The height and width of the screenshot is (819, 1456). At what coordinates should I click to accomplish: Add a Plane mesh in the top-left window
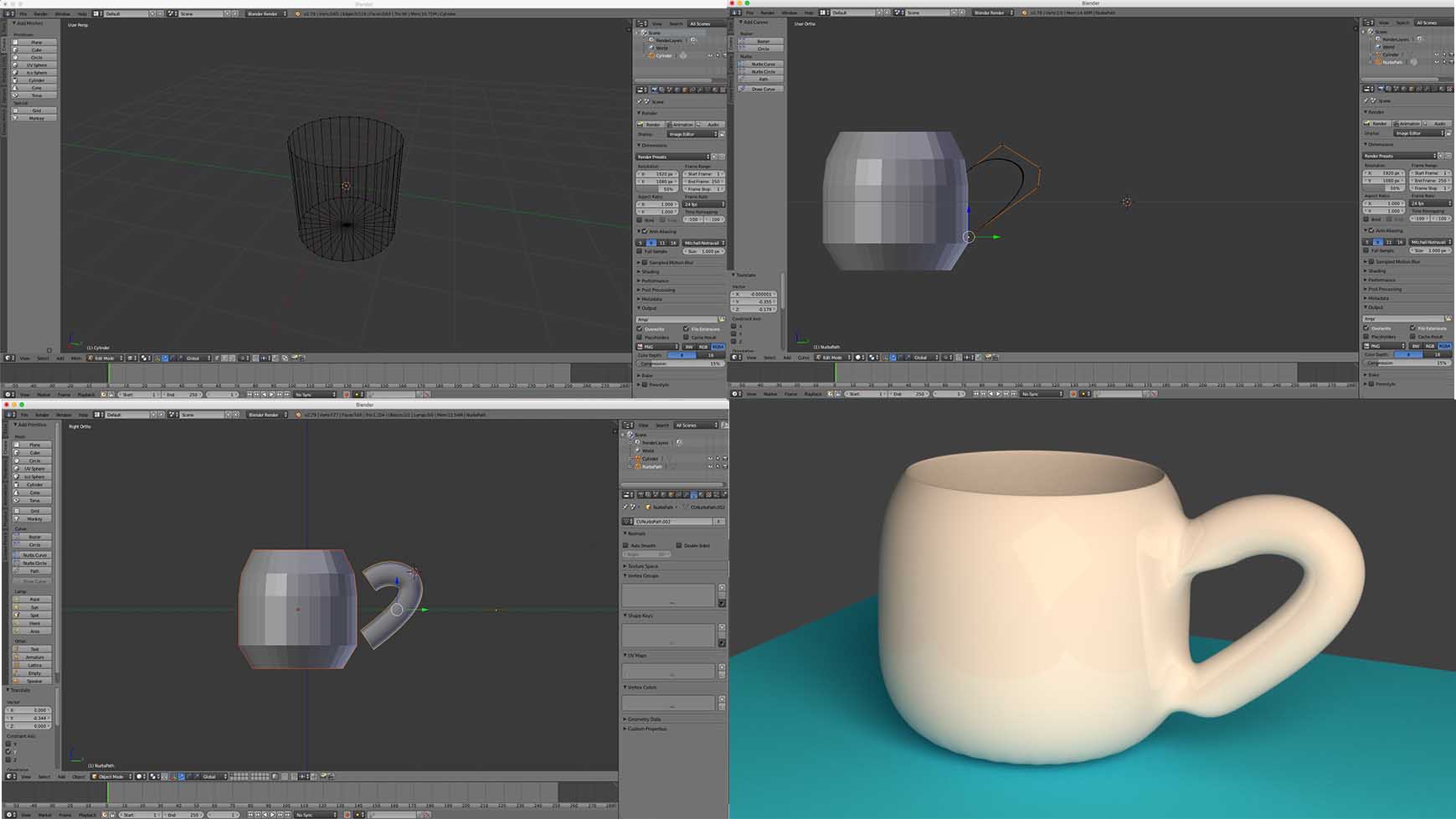35,43
